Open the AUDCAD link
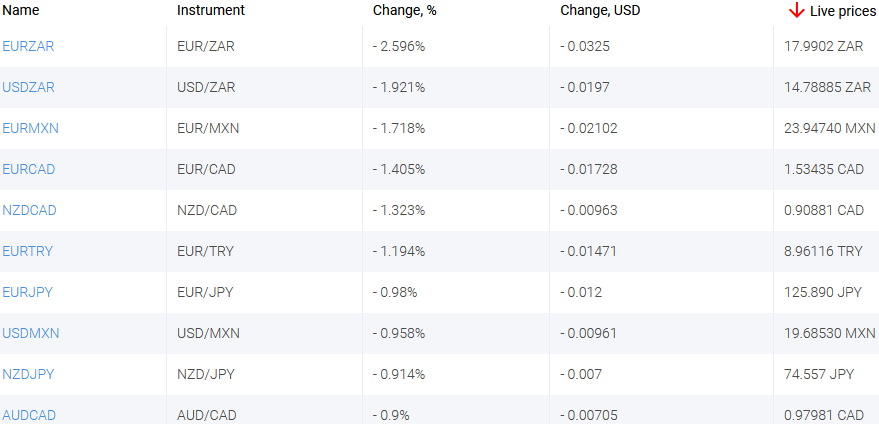Viewport: 879px width, 424px height. point(29,415)
